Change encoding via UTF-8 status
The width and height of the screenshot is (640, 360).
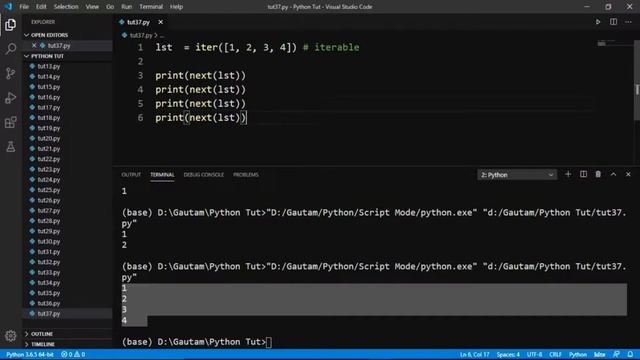pos(534,354)
